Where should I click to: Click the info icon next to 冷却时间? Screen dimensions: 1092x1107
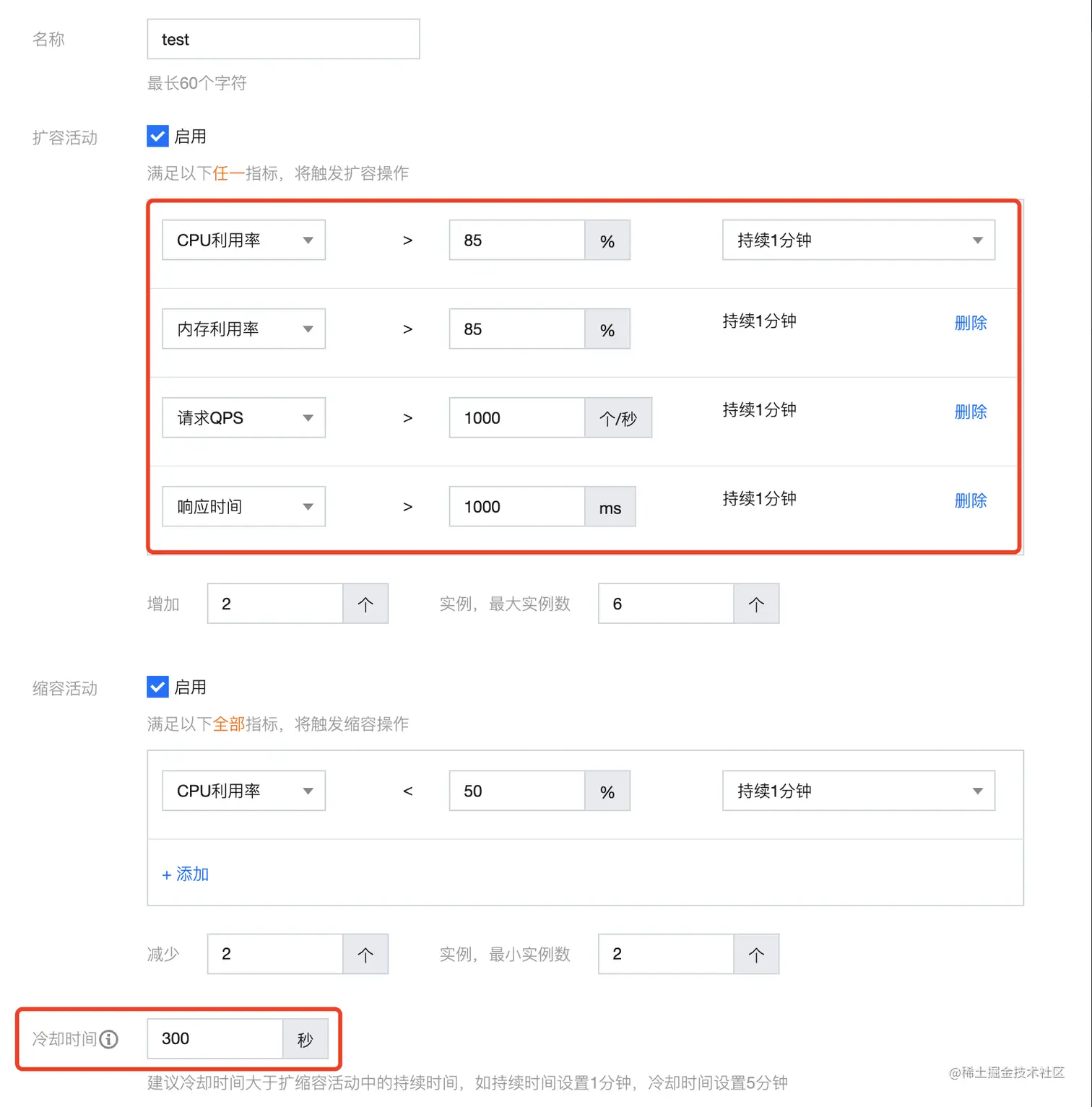[x=109, y=1039]
